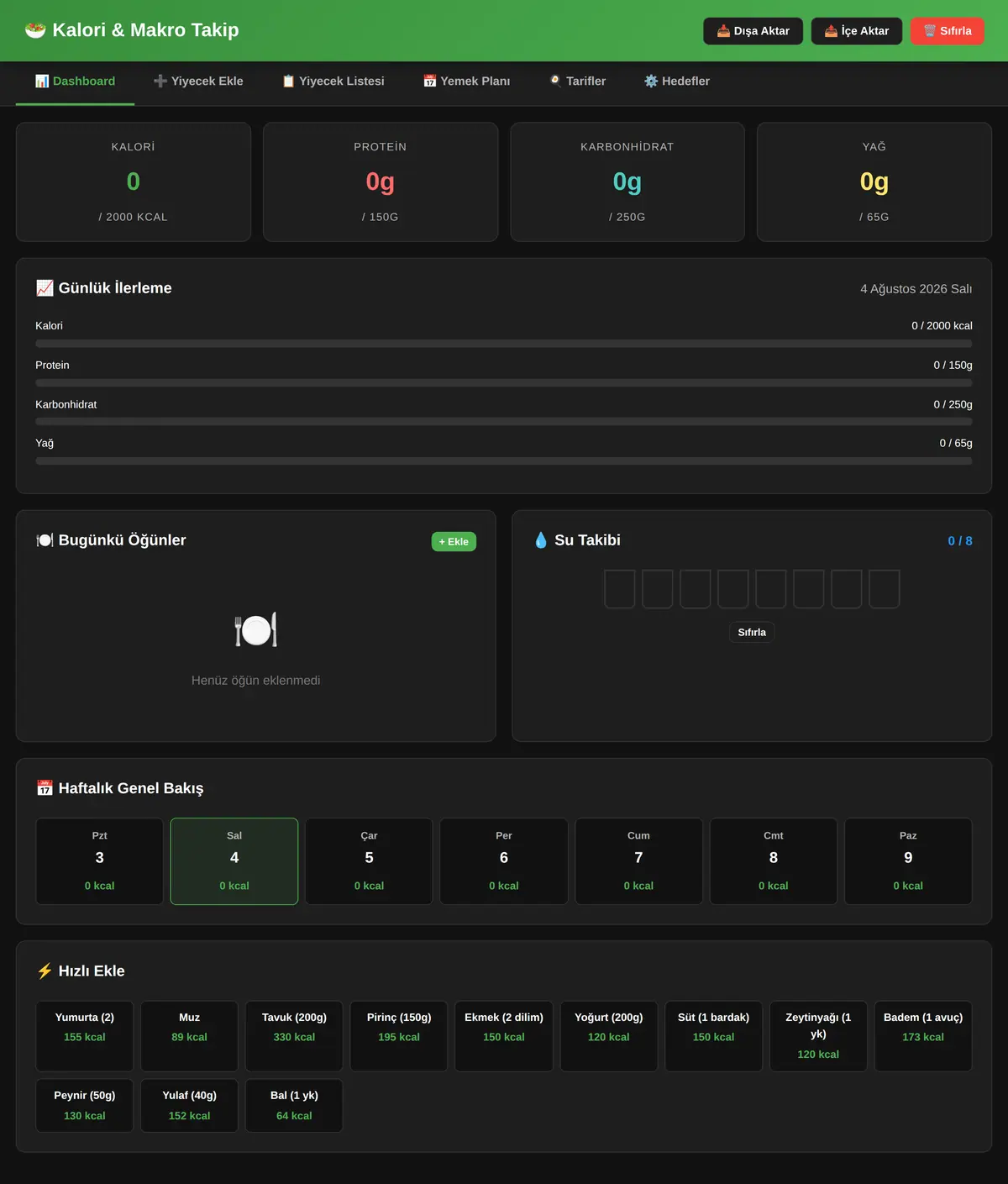Viewport: 1008px width, 1184px height.
Task: Click the empty plate icon in Bugünkü Öğünler
Action: 255,629
